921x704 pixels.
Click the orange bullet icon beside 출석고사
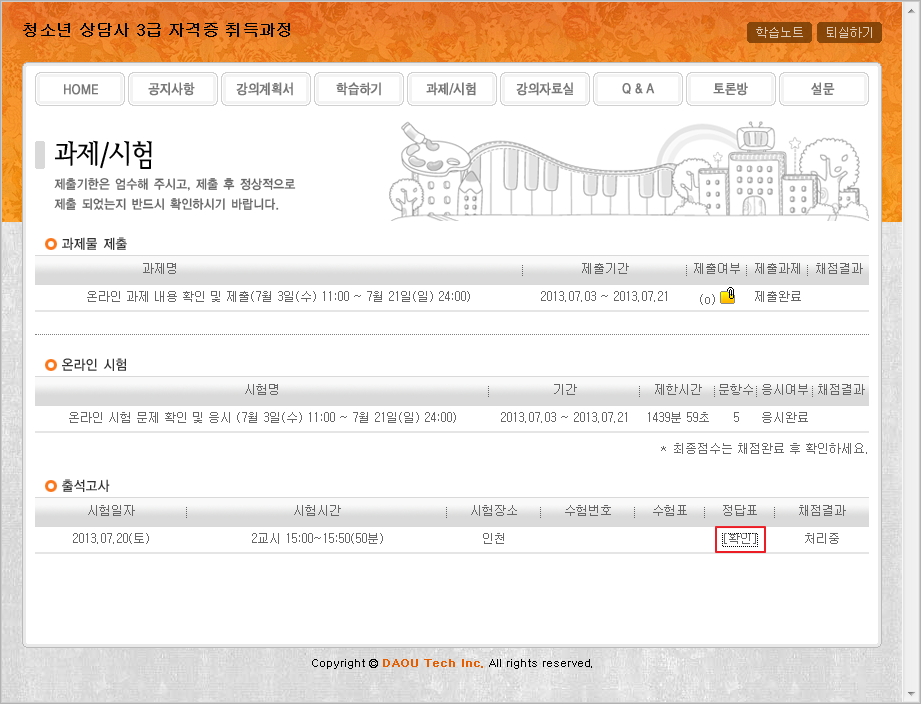coord(51,486)
